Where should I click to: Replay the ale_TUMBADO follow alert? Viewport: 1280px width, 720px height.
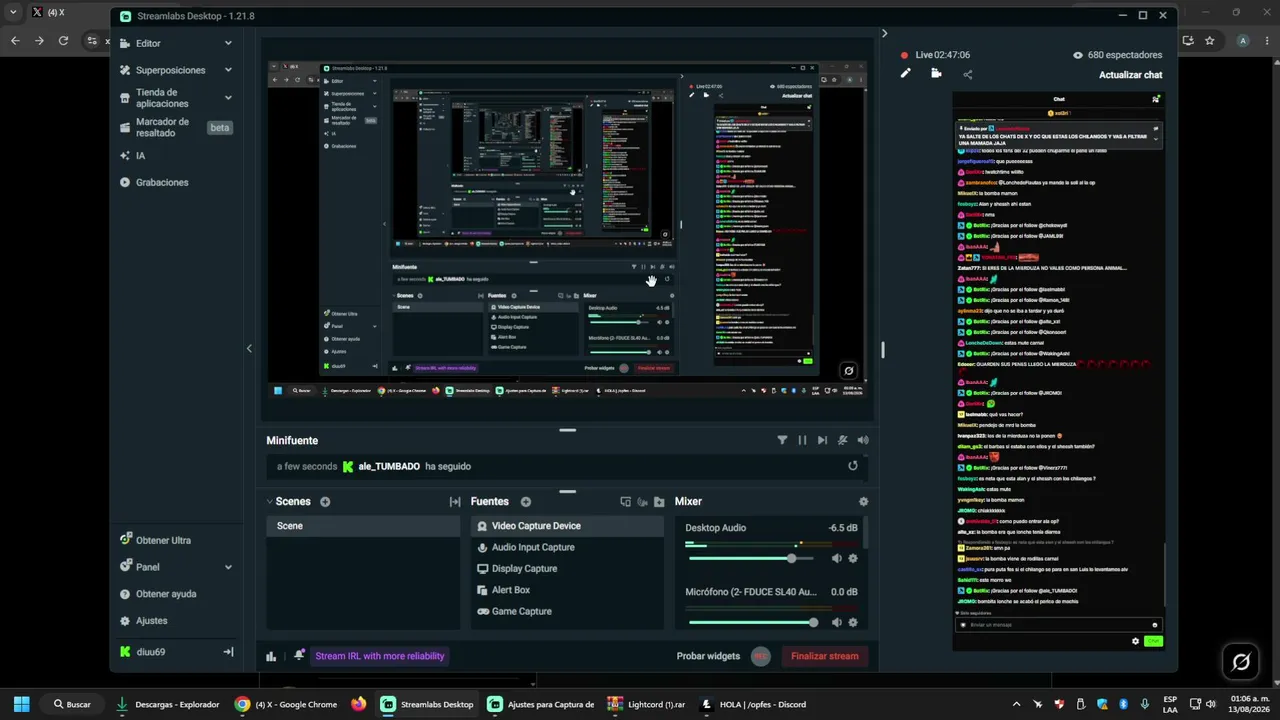pyautogui.click(x=853, y=466)
